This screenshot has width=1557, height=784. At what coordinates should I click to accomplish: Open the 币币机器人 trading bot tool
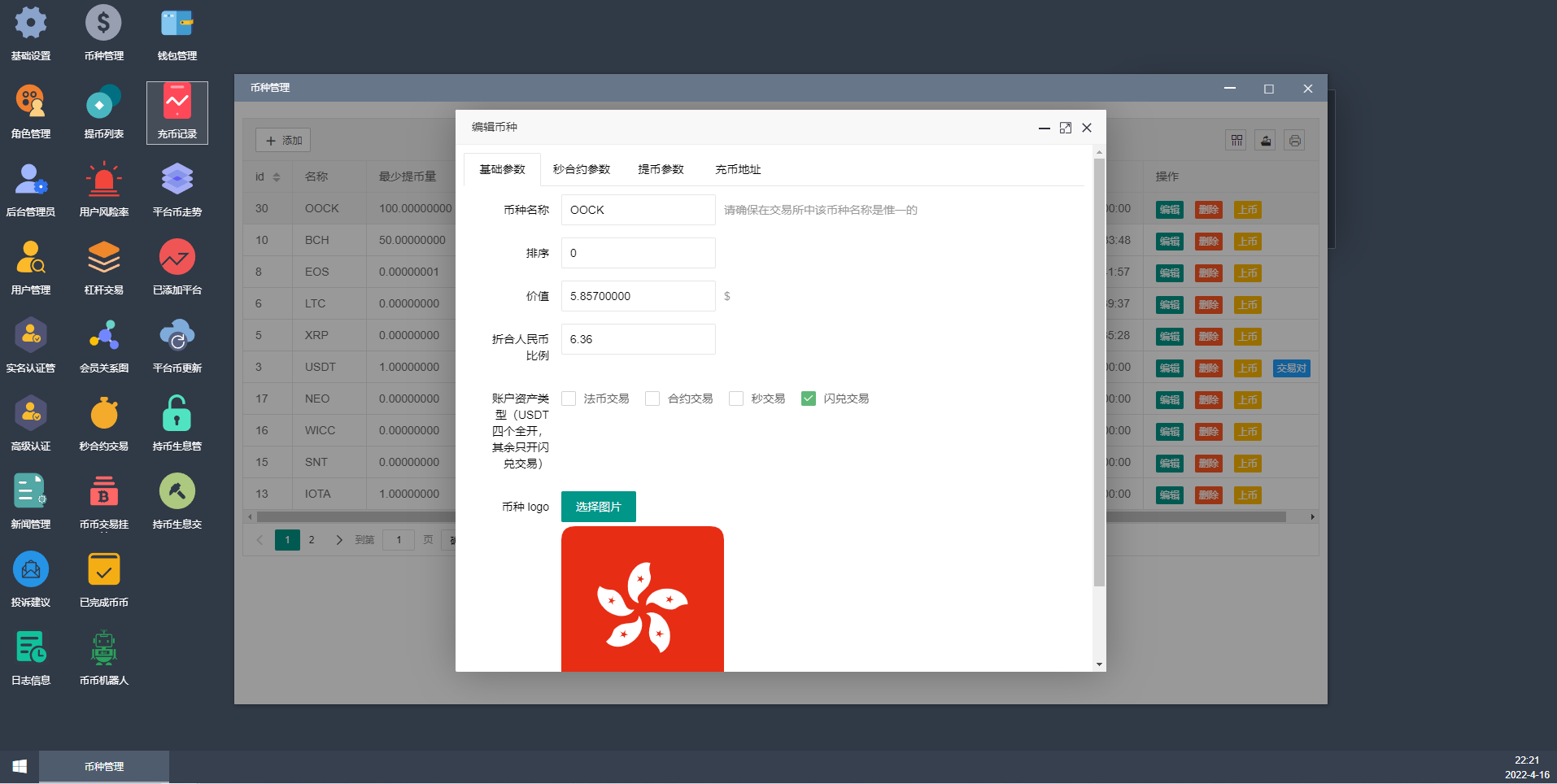pos(103,657)
